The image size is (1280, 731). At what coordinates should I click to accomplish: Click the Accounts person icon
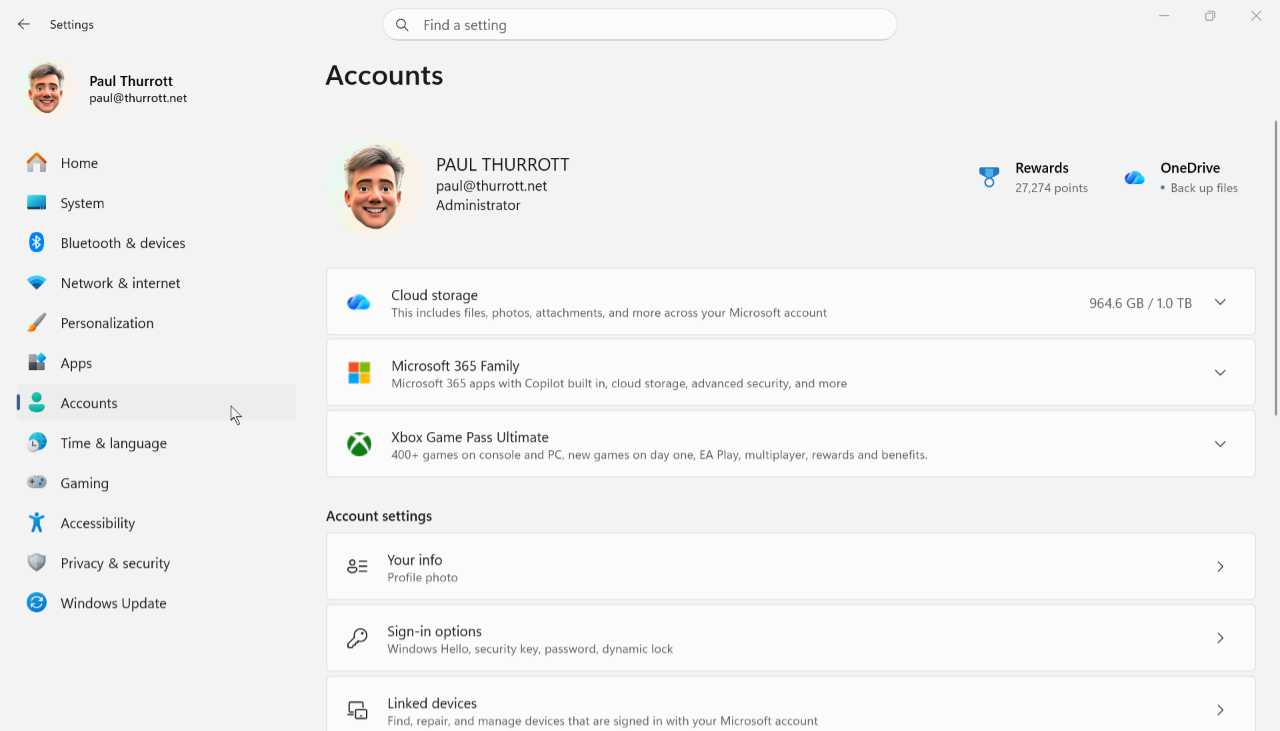tap(37, 403)
